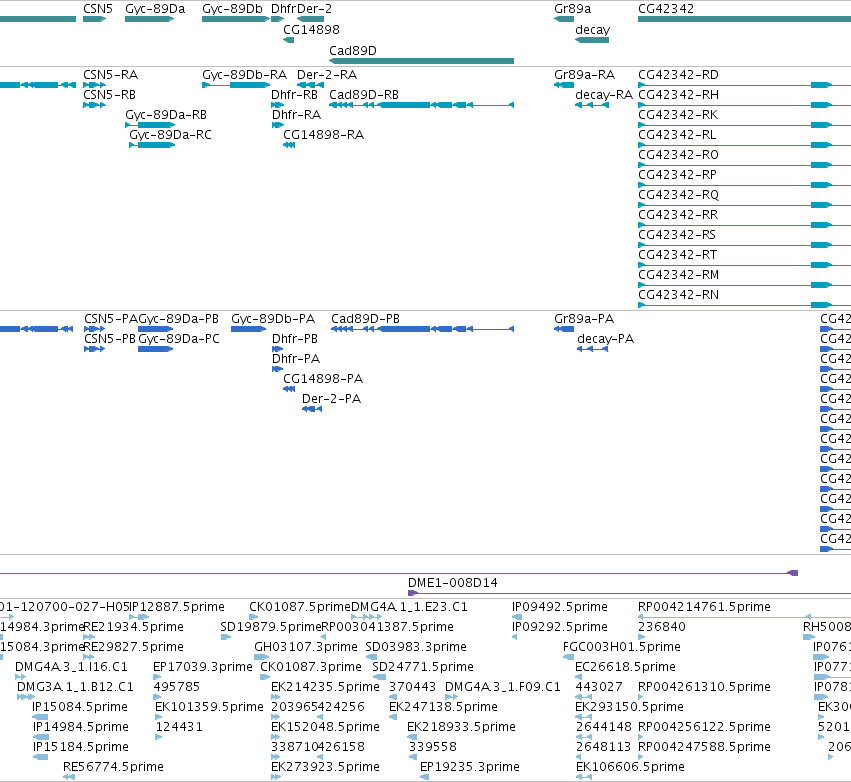Open EST RE21934.5prime
The height and width of the screenshot is (782, 851).
pyautogui.click(x=134, y=627)
